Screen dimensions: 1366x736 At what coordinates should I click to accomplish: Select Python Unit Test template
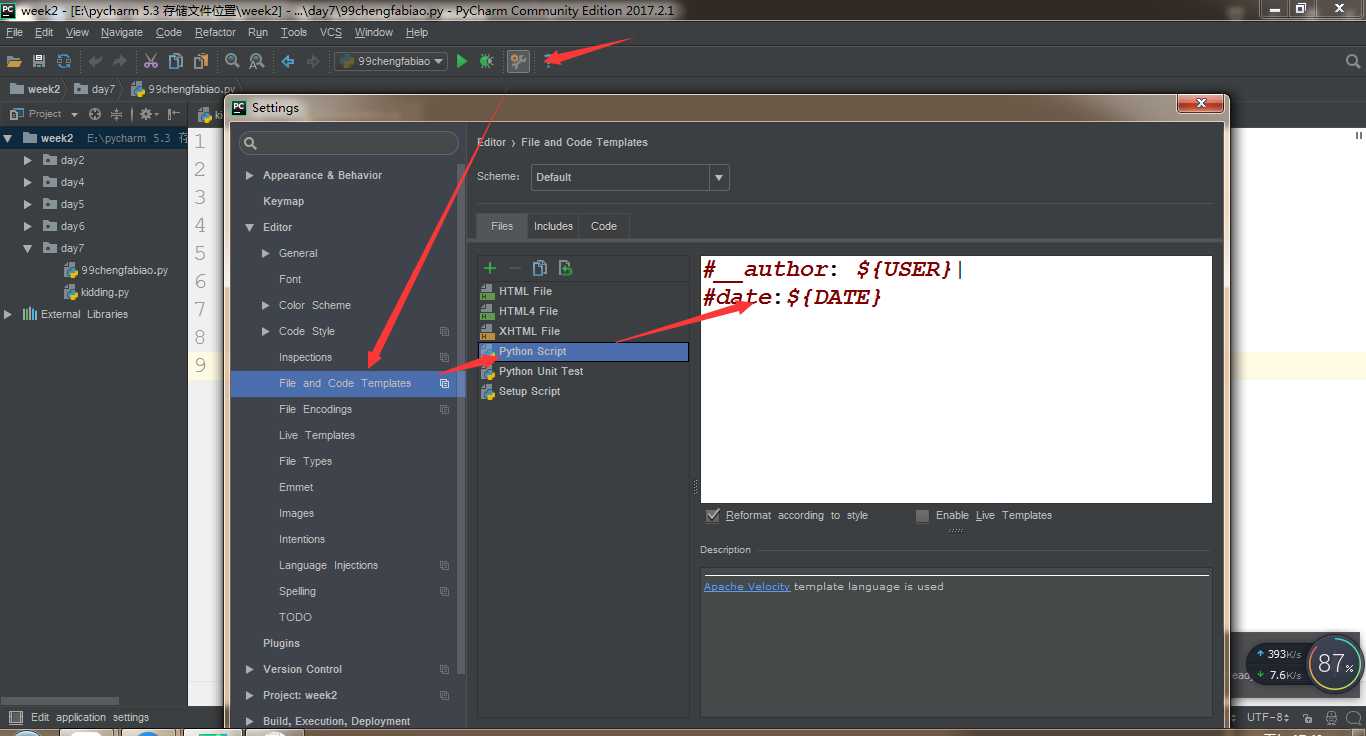point(584,371)
